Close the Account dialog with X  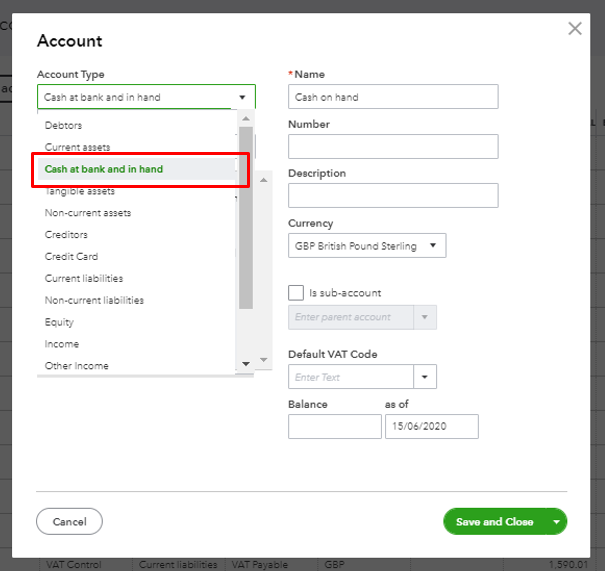tap(575, 29)
